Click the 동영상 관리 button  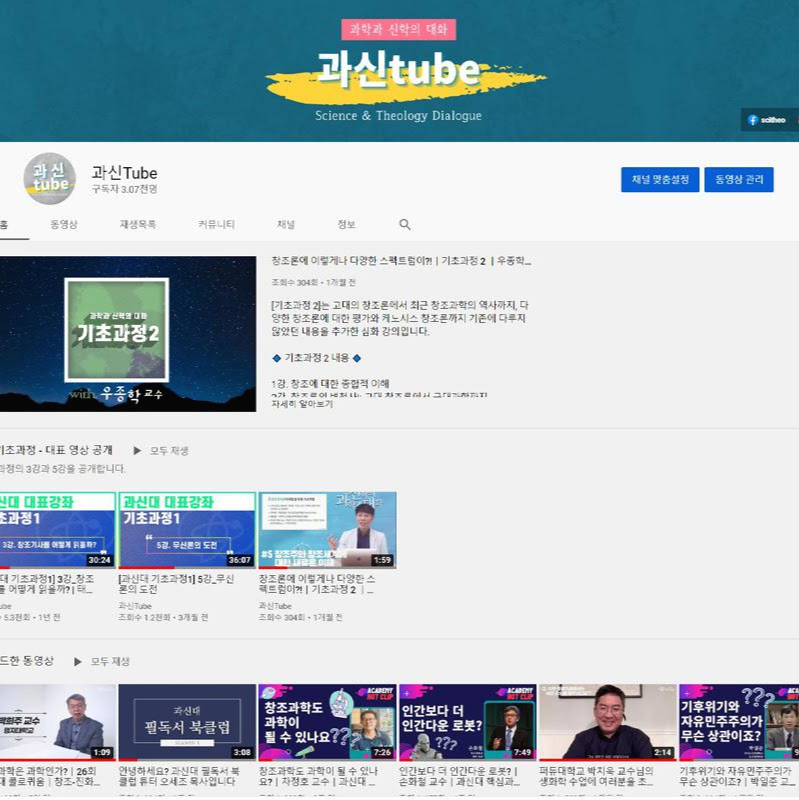tap(739, 180)
